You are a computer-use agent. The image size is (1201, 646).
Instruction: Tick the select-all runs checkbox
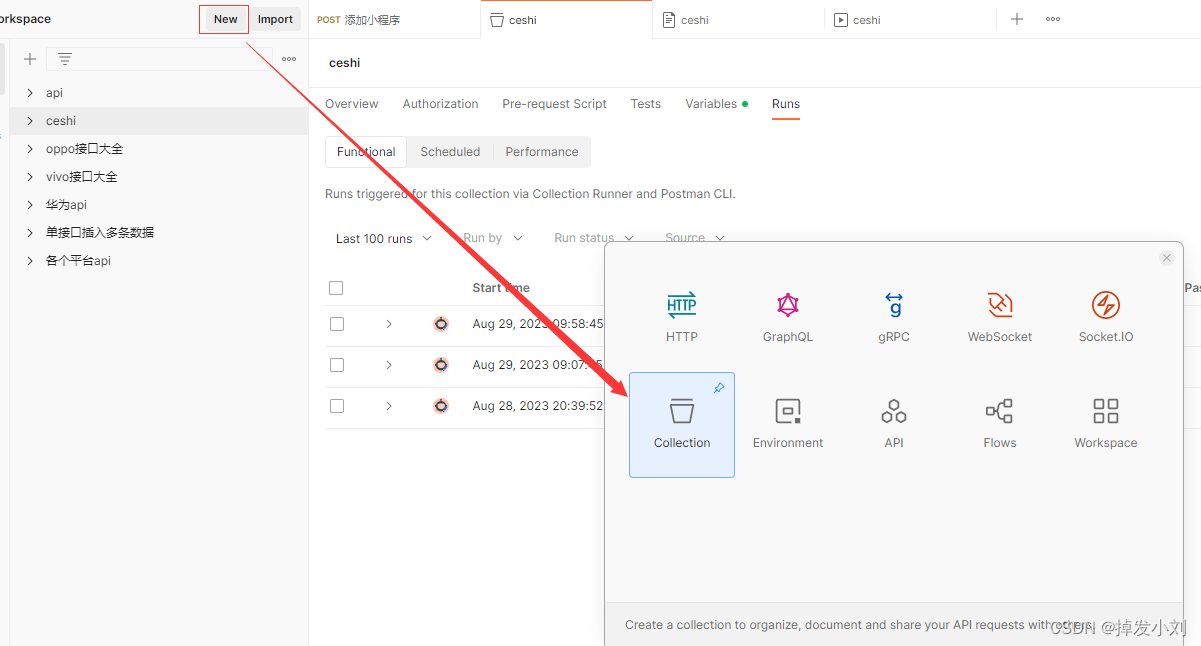[x=336, y=288]
